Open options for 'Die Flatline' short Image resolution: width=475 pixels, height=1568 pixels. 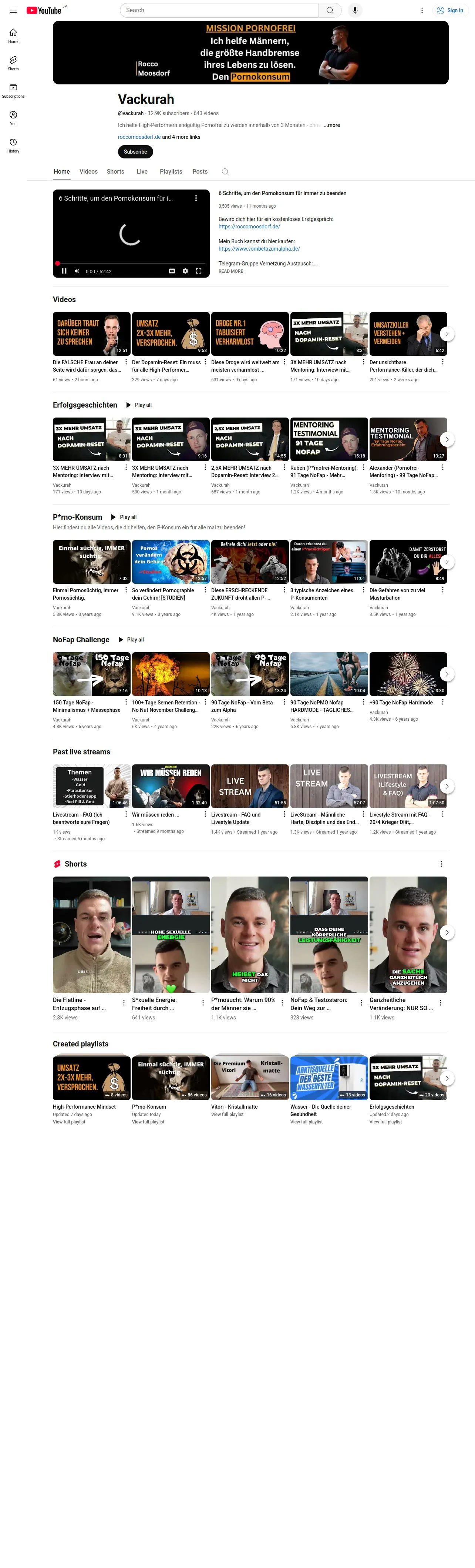[124, 1002]
